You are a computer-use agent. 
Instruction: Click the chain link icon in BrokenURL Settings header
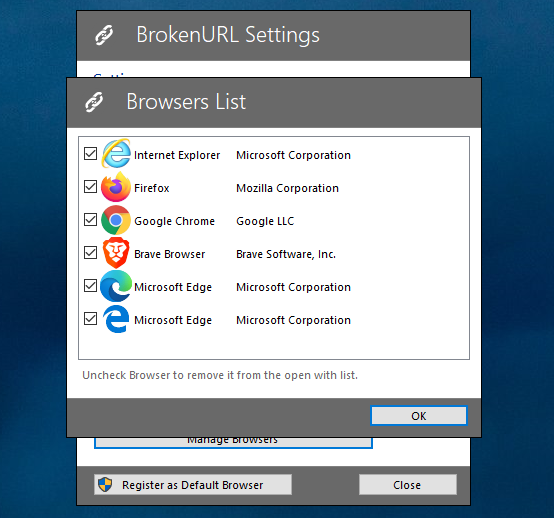coord(104,35)
